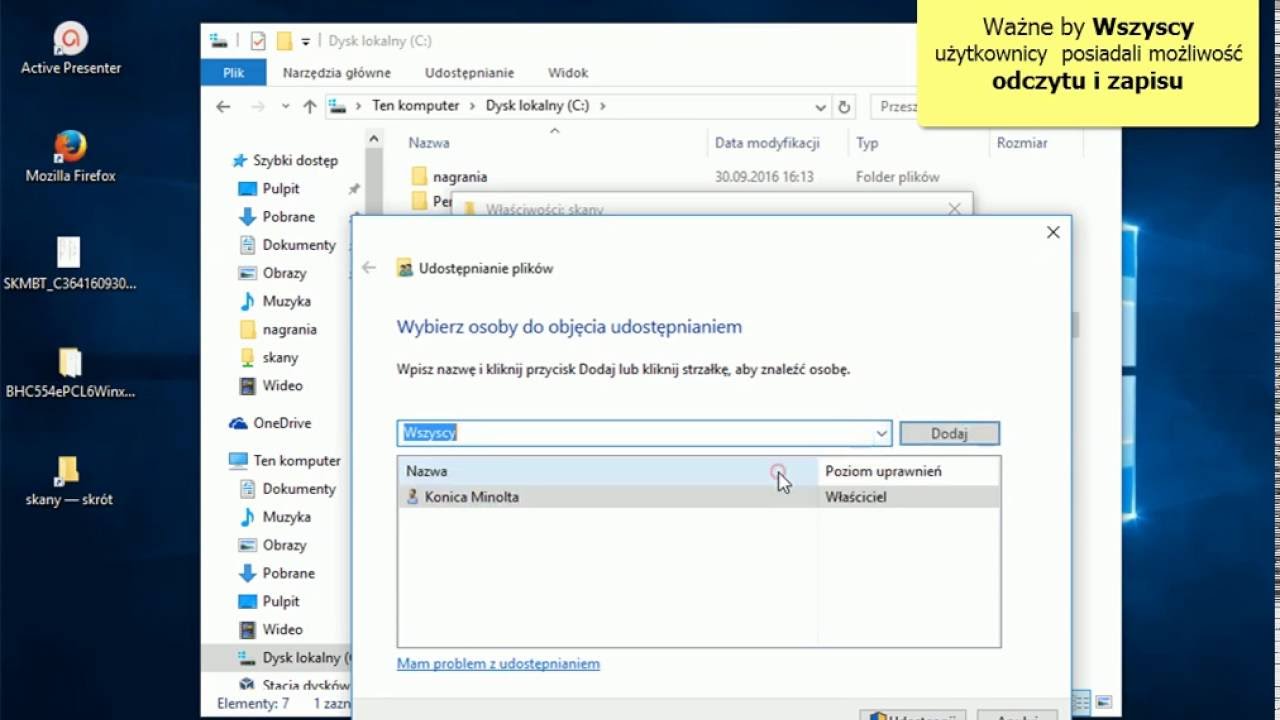Viewport: 1280px width, 720px height.
Task: Click New Folder quick-access toolbar icon
Action: [x=284, y=41]
